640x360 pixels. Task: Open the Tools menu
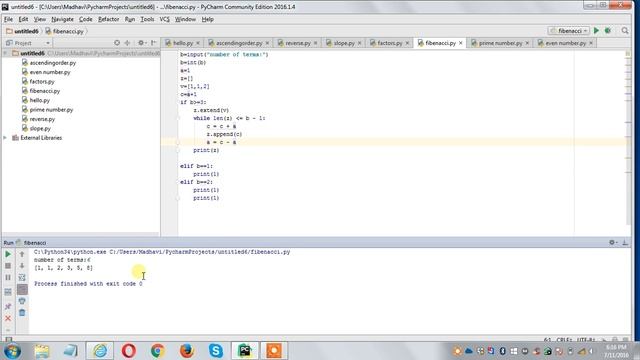click(147, 19)
